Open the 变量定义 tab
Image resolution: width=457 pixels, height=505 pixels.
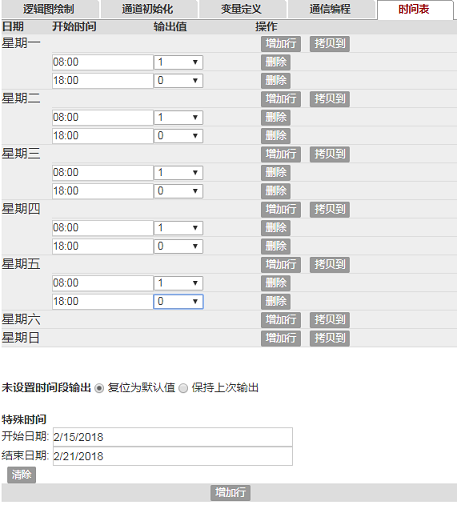coord(242,9)
